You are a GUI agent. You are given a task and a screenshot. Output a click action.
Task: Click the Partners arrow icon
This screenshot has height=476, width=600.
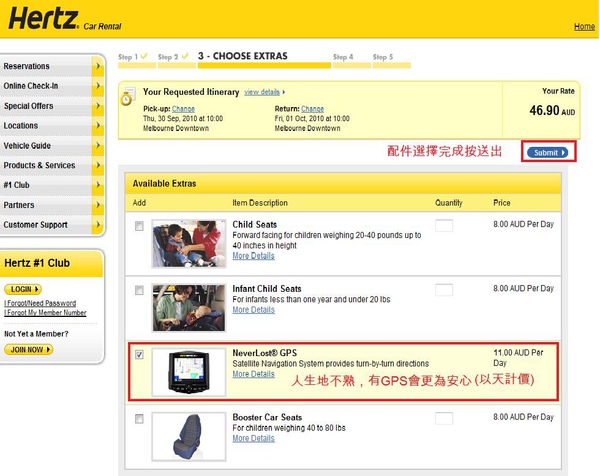click(x=98, y=205)
